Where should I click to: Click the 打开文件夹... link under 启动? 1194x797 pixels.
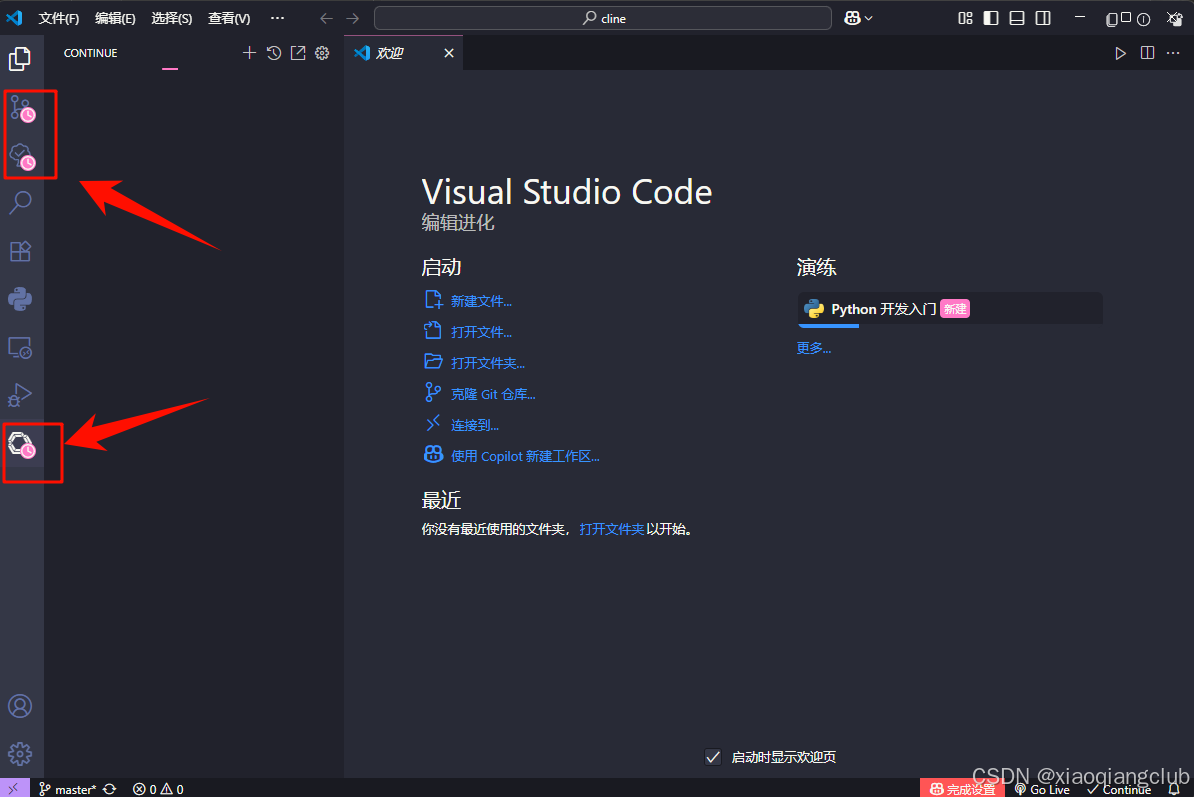[487, 363]
